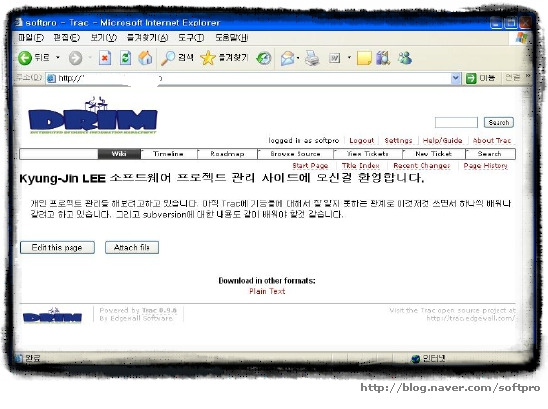Open the 즐겨찾기(A) menu
Viewport: 548px width, 409px height.
coord(147,37)
